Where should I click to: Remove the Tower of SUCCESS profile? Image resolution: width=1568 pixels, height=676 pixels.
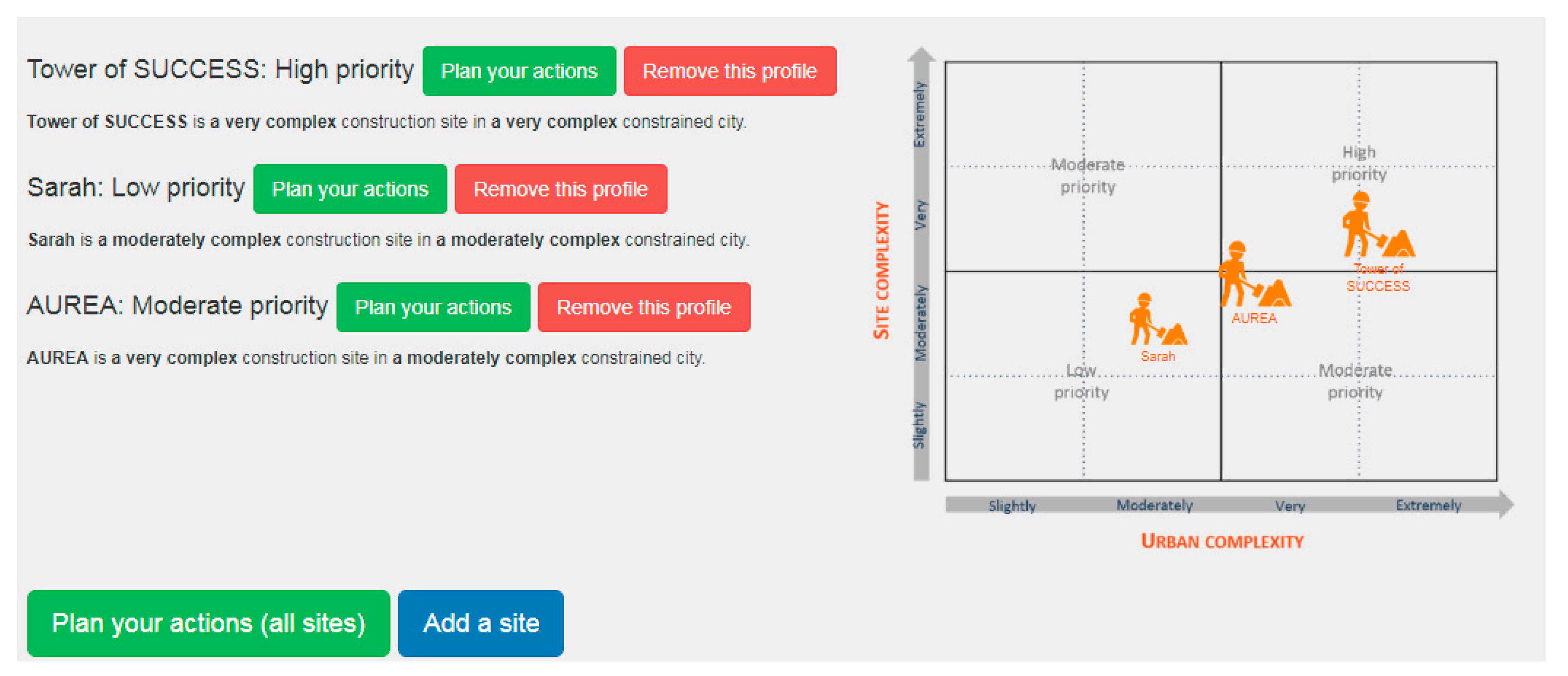(729, 71)
